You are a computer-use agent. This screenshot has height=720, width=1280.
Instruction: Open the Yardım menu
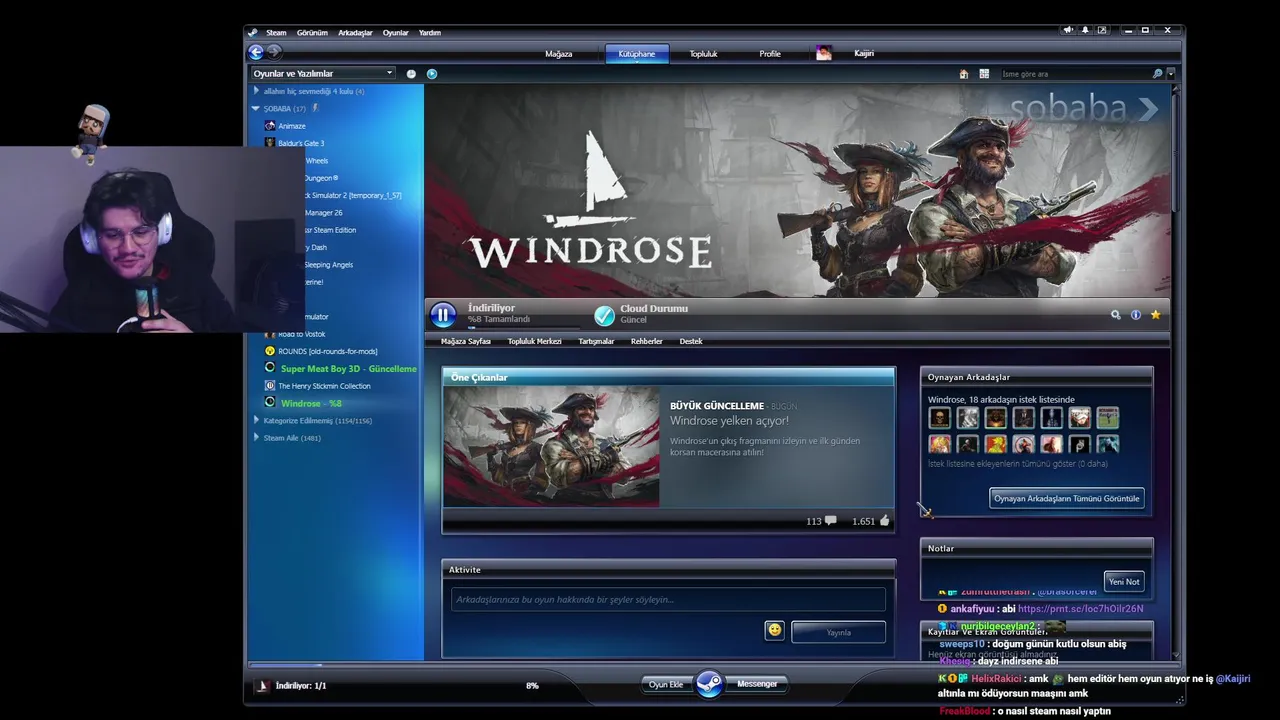(x=430, y=33)
